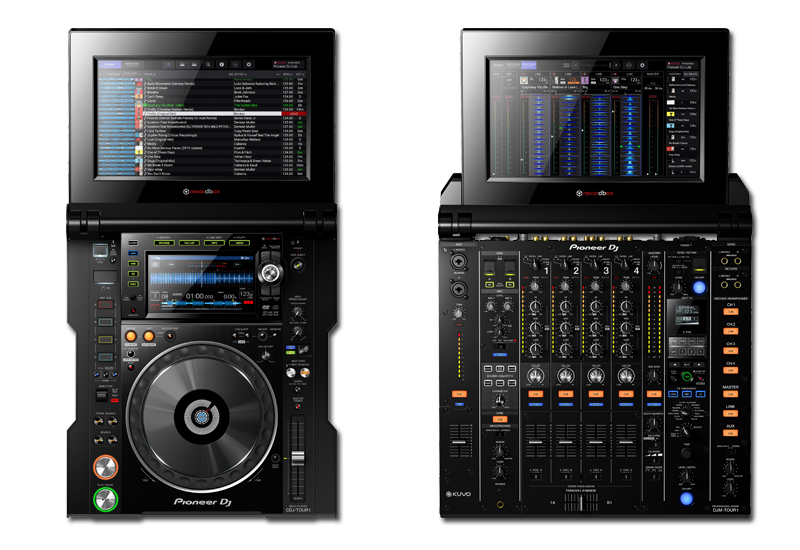
Task: Sort by the KEY column header
Action: click(299, 74)
